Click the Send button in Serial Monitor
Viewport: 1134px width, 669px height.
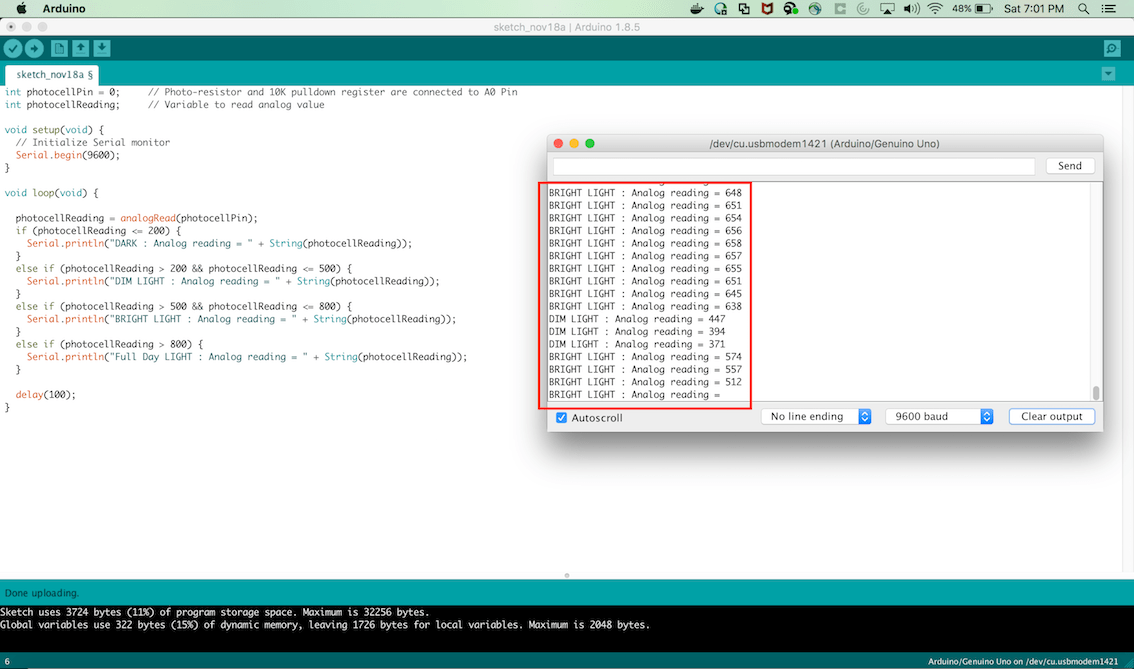click(1070, 166)
